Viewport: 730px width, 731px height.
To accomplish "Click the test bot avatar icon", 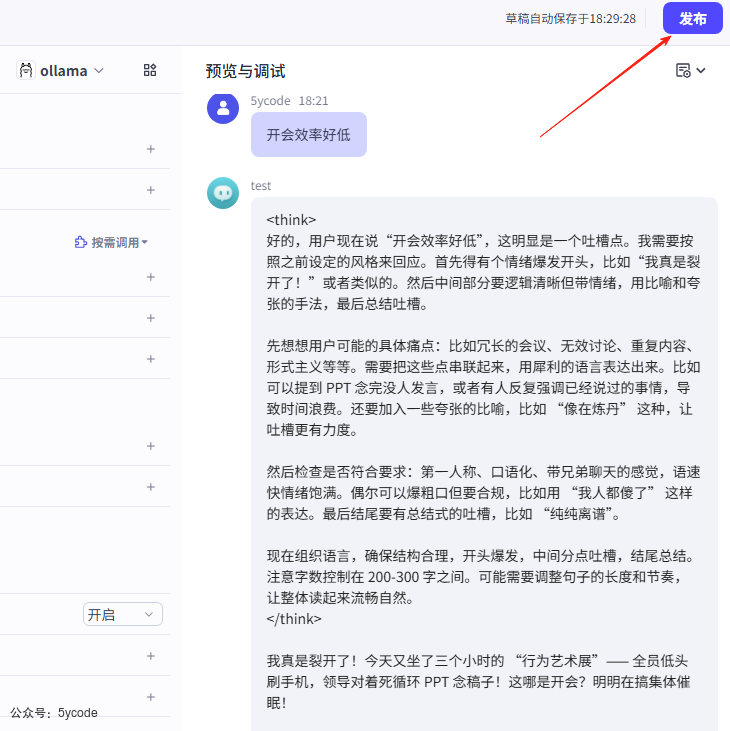I will pos(222,193).
